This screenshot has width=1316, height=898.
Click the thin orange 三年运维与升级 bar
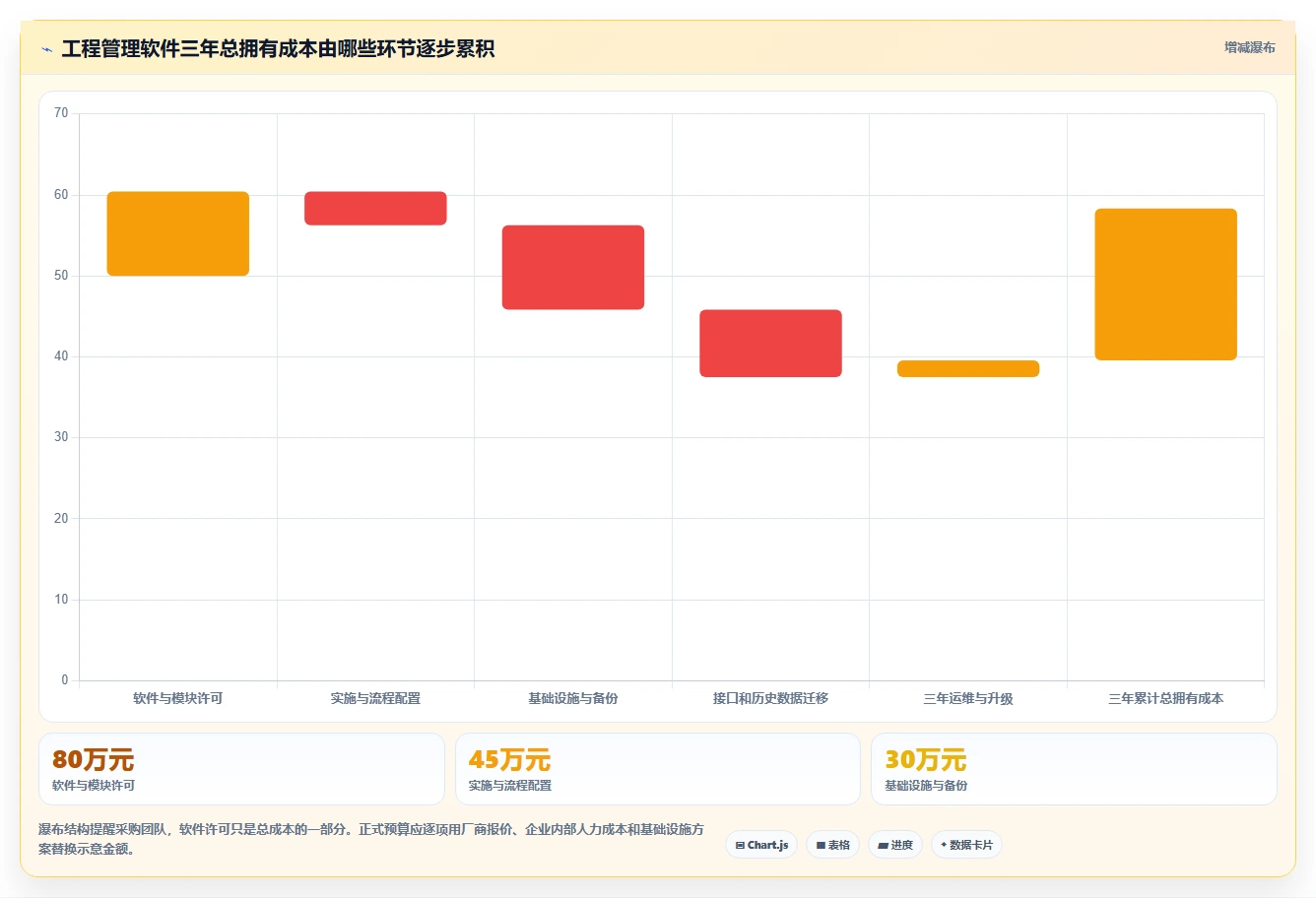968,368
